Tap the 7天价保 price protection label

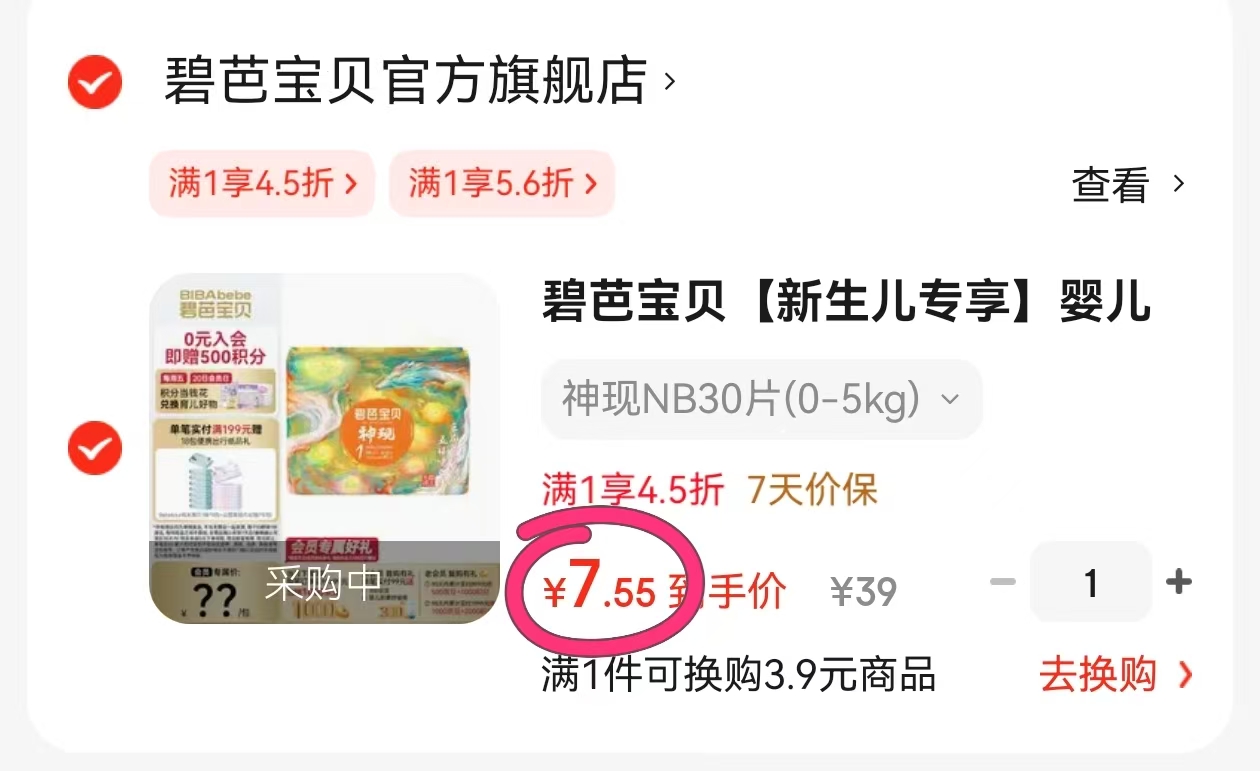812,490
